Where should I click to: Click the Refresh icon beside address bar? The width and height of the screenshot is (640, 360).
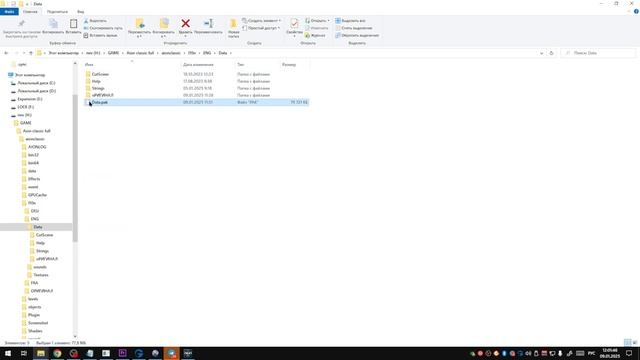[551, 53]
